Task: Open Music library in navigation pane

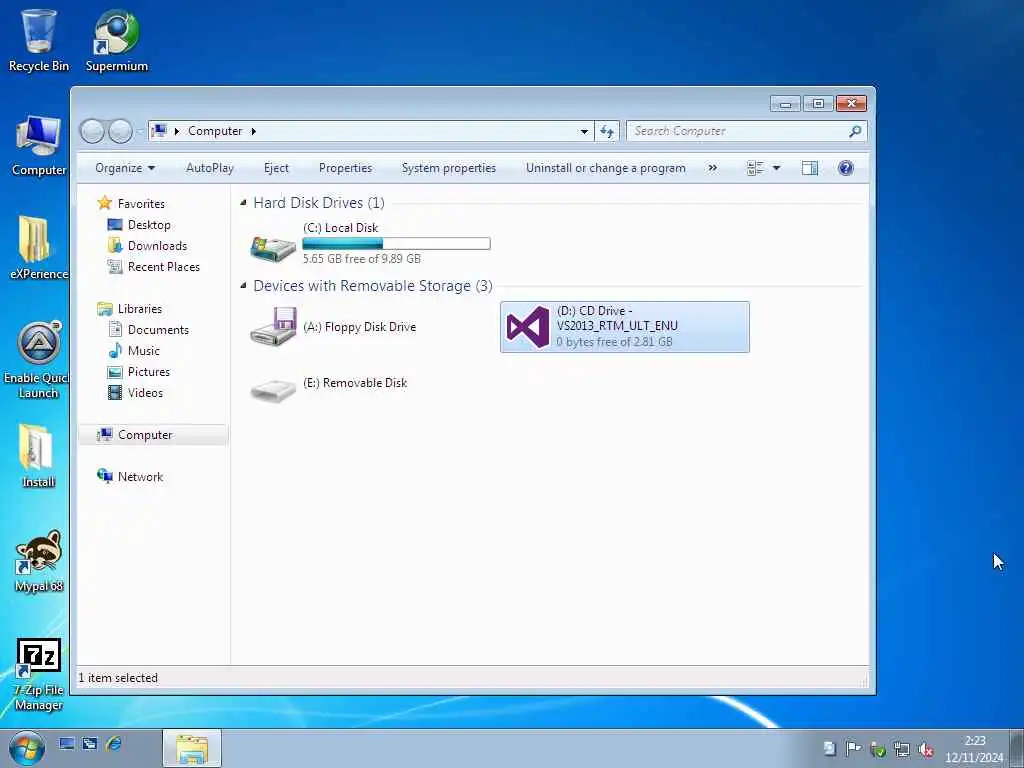Action: click(144, 351)
